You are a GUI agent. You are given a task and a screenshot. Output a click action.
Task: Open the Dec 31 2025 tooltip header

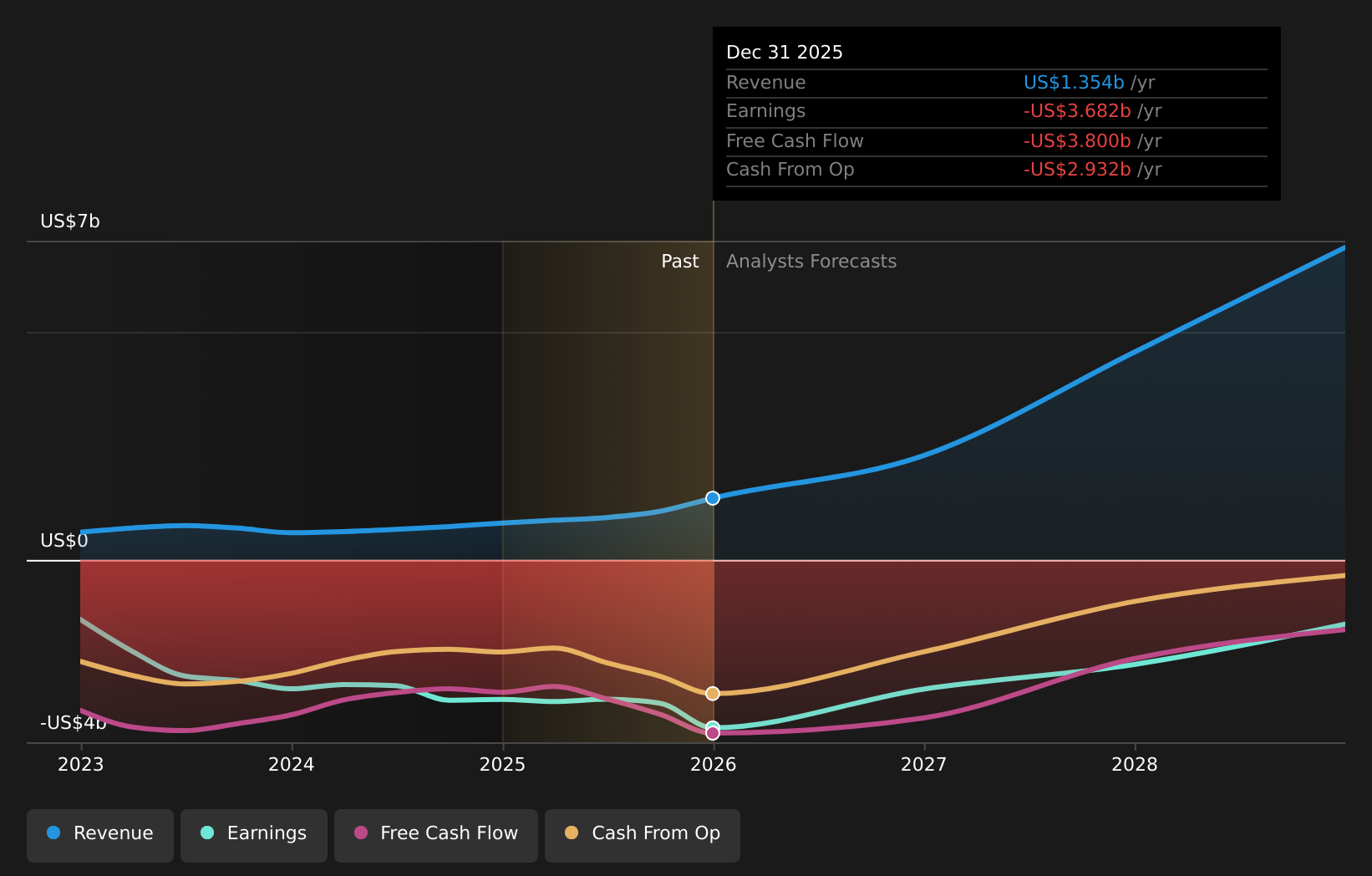coord(784,51)
